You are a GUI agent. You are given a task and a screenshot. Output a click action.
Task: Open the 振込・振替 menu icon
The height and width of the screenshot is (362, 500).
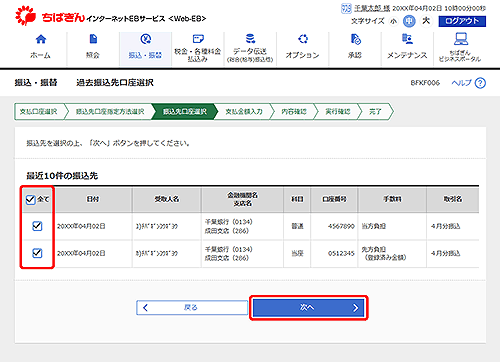coord(146,39)
